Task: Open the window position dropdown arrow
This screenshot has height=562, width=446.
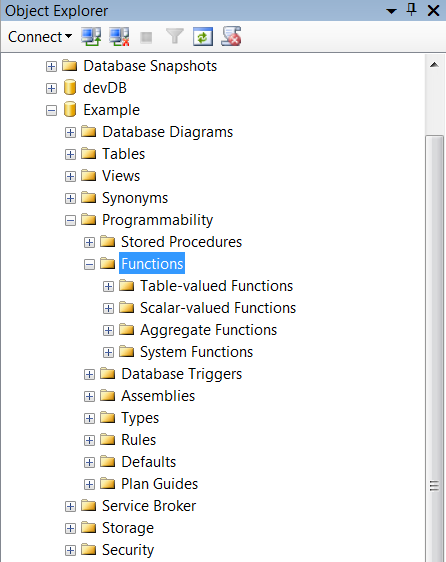Action: 392,11
